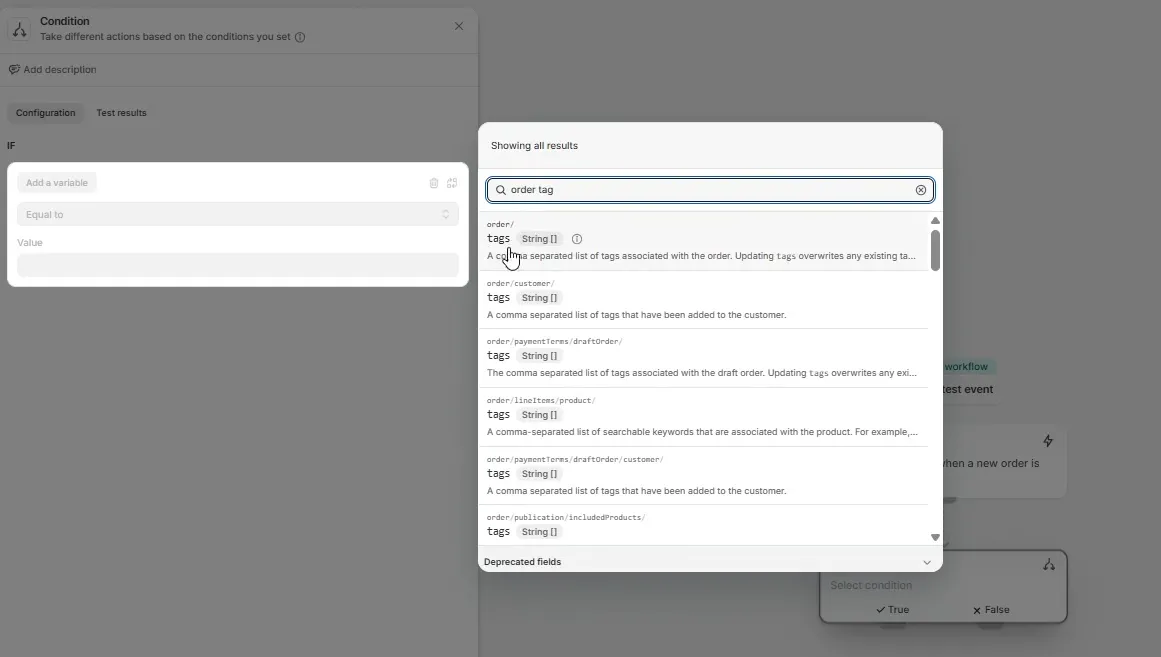Clear the order tag search field
1161x657 pixels.
pos(920,190)
